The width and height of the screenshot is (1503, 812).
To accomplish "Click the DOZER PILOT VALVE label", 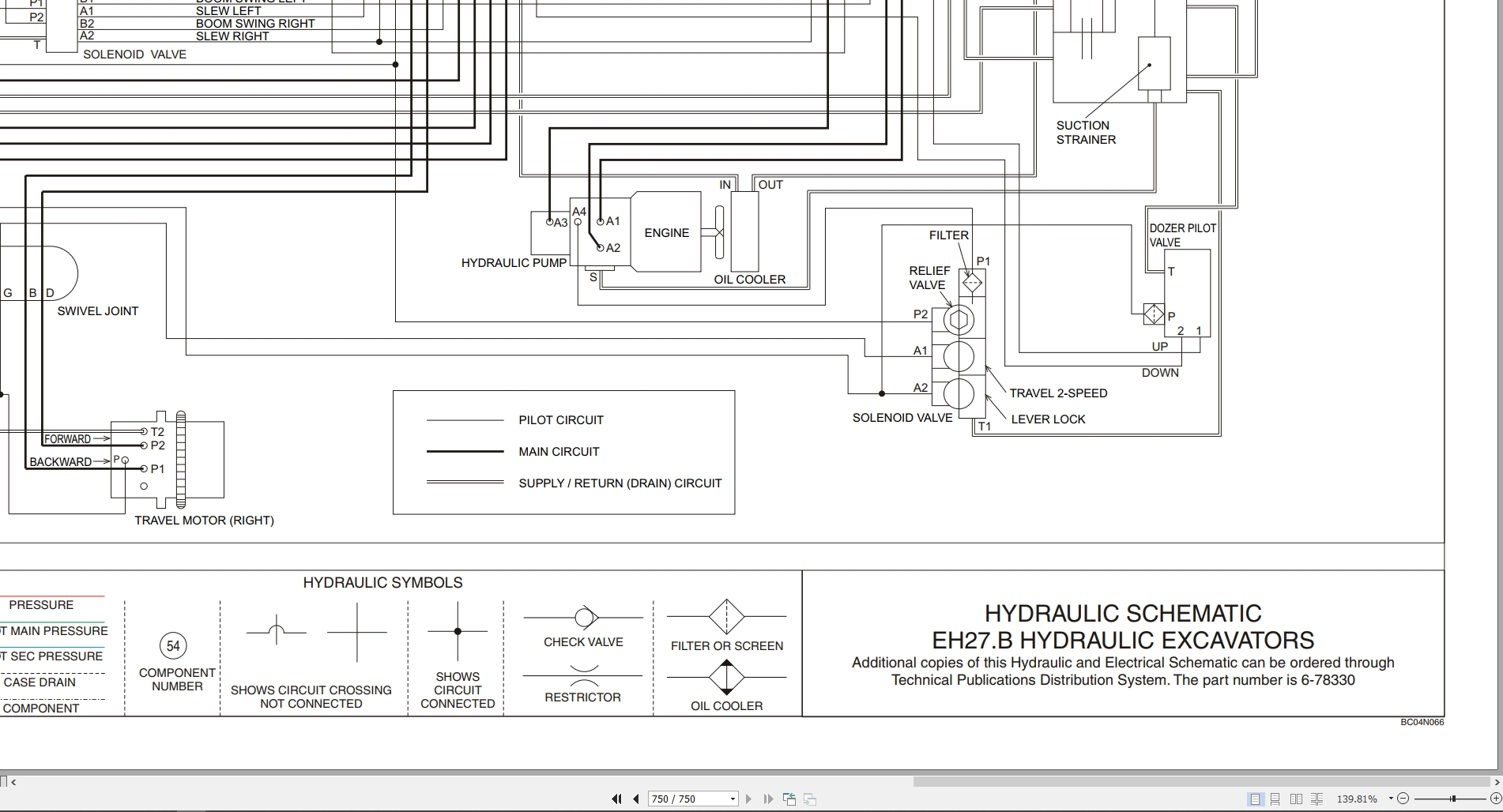I will [1182, 235].
